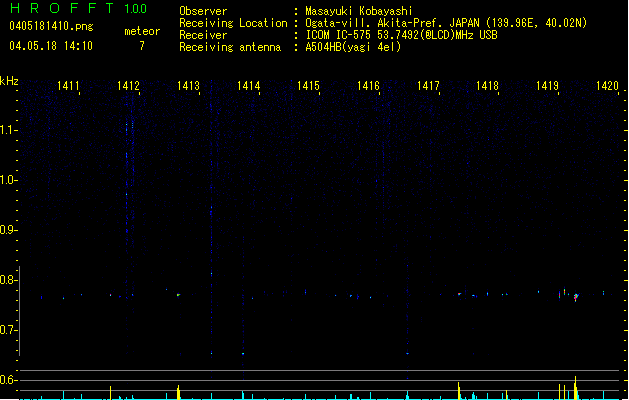Click the timestamp 04.05.18 14:10
Image resolution: width=629 pixels, height=400 pixels.
(x=51, y=46)
